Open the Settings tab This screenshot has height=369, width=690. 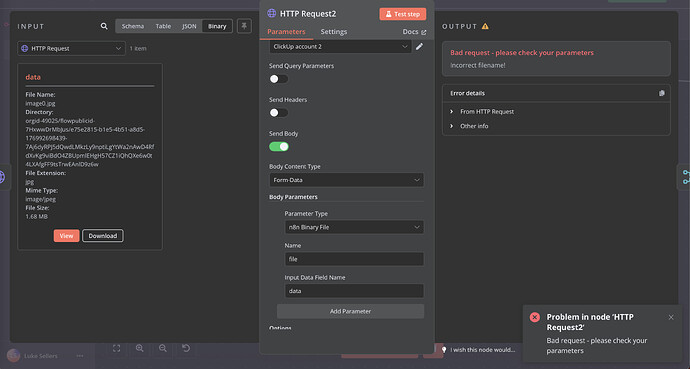[x=334, y=32]
